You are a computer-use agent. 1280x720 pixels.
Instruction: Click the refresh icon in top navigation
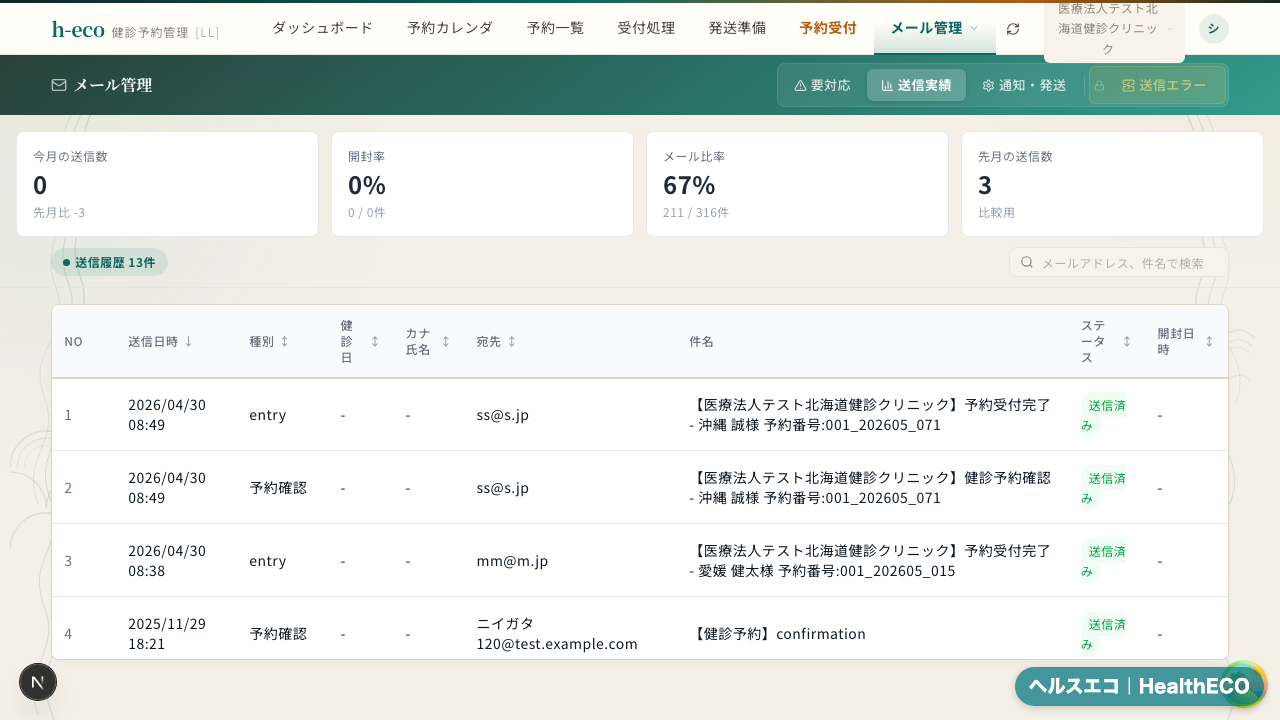1013,28
